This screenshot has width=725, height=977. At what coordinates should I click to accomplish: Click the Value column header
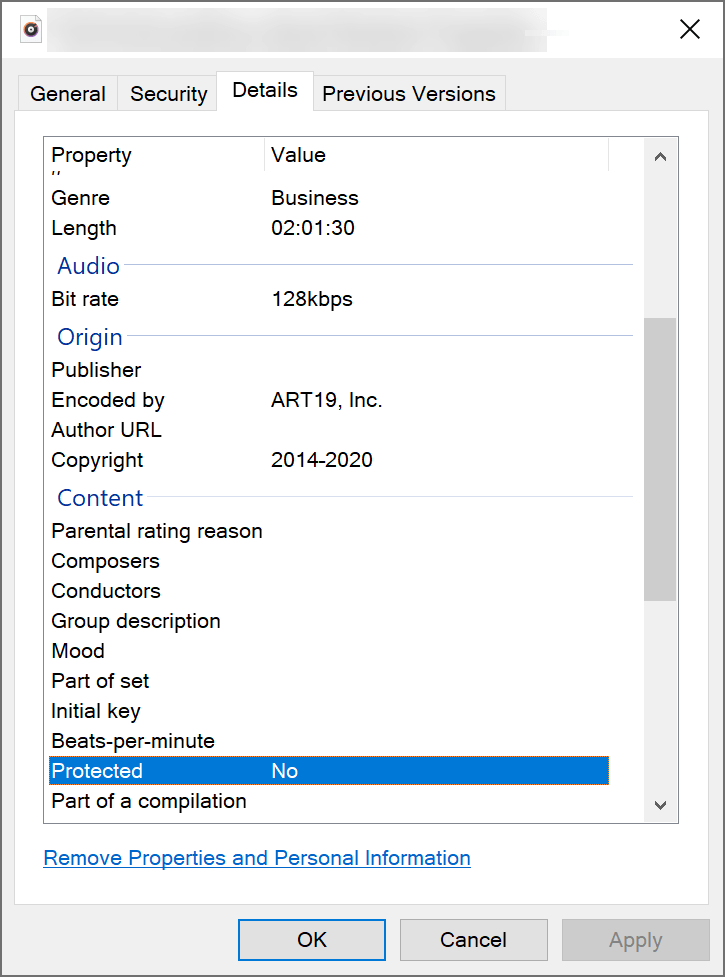pyautogui.click(x=436, y=155)
